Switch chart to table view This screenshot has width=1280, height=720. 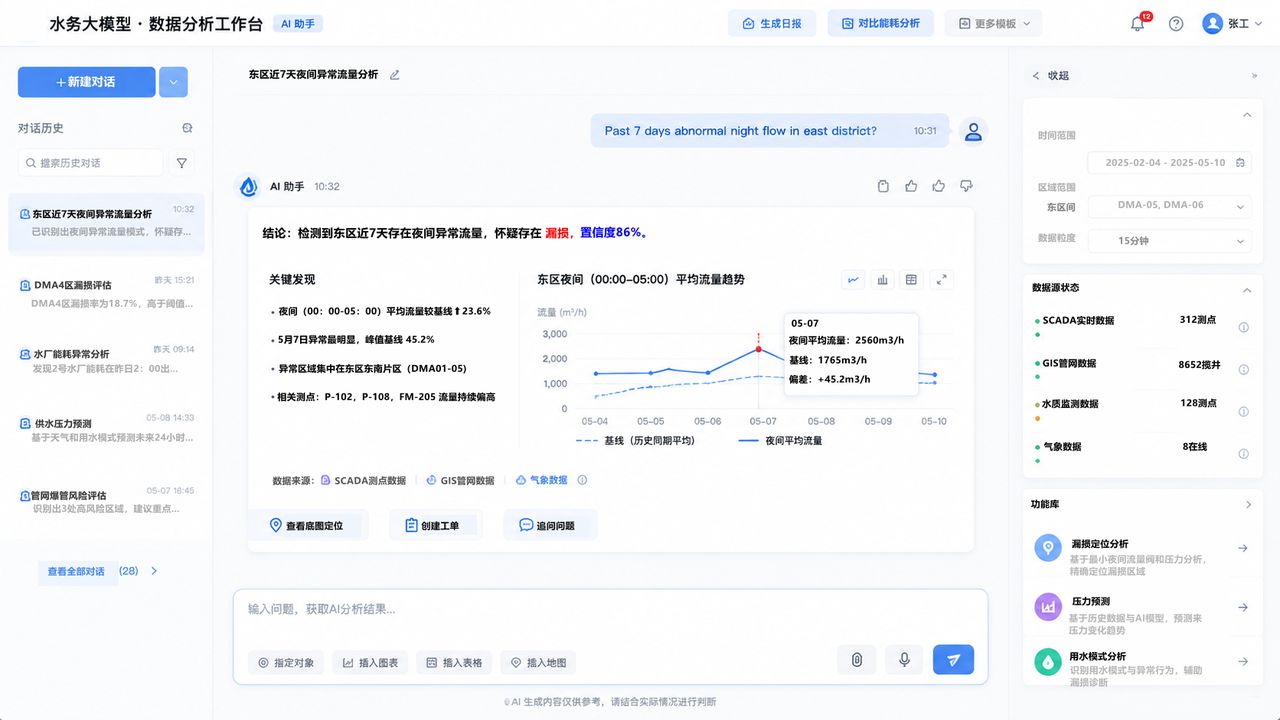[x=911, y=280]
